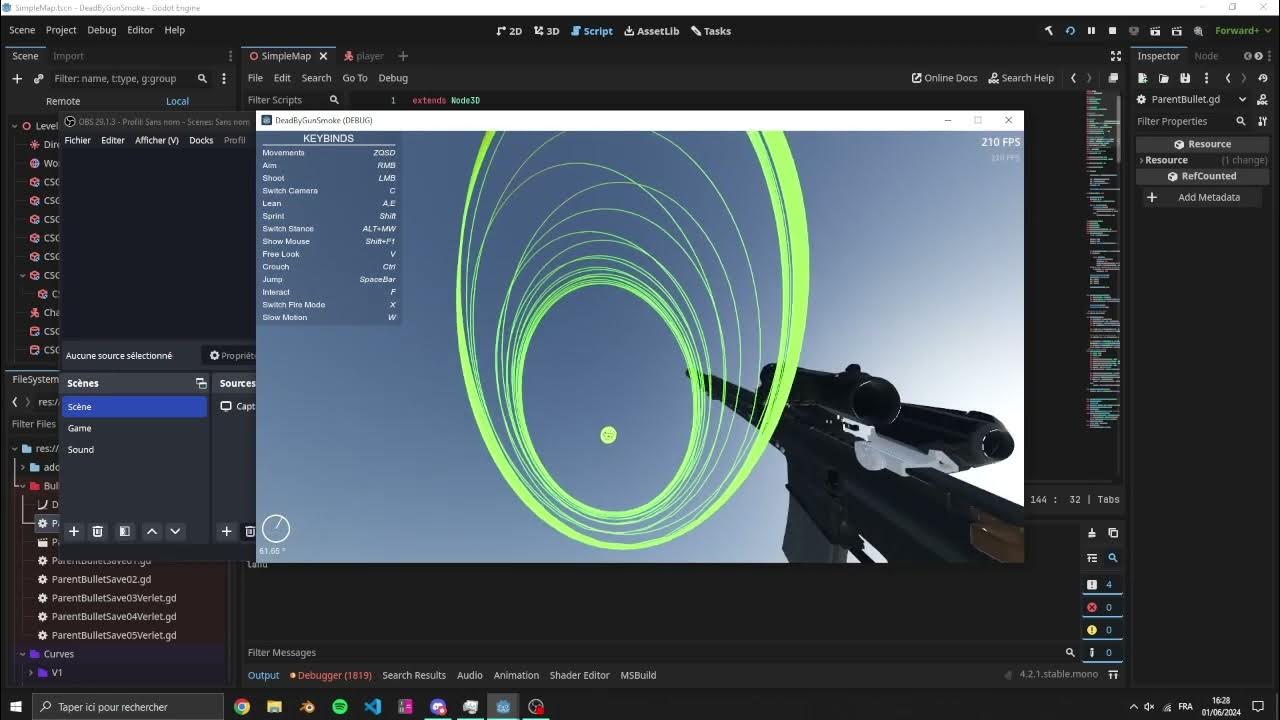Switch to the Node dock tab
Viewport: 1280px width, 720px height.
(1206, 56)
